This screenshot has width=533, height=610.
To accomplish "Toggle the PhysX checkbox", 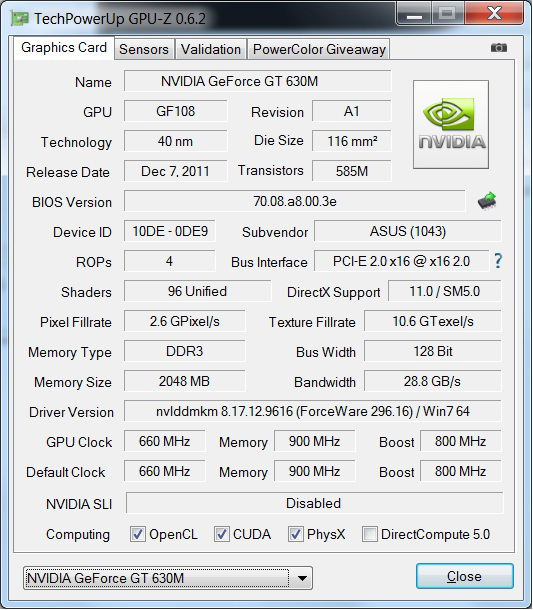I will tap(296, 534).
